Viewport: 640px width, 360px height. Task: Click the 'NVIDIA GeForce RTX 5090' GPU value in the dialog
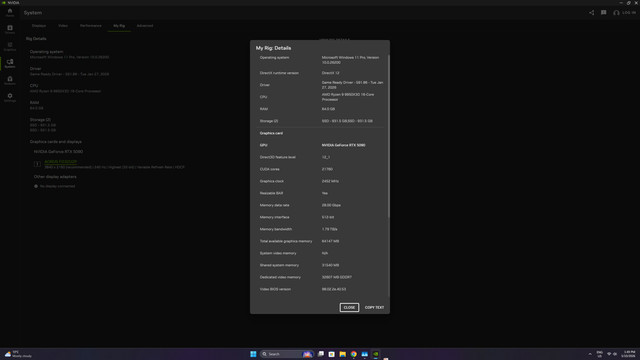pyautogui.click(x=343, y=145)
